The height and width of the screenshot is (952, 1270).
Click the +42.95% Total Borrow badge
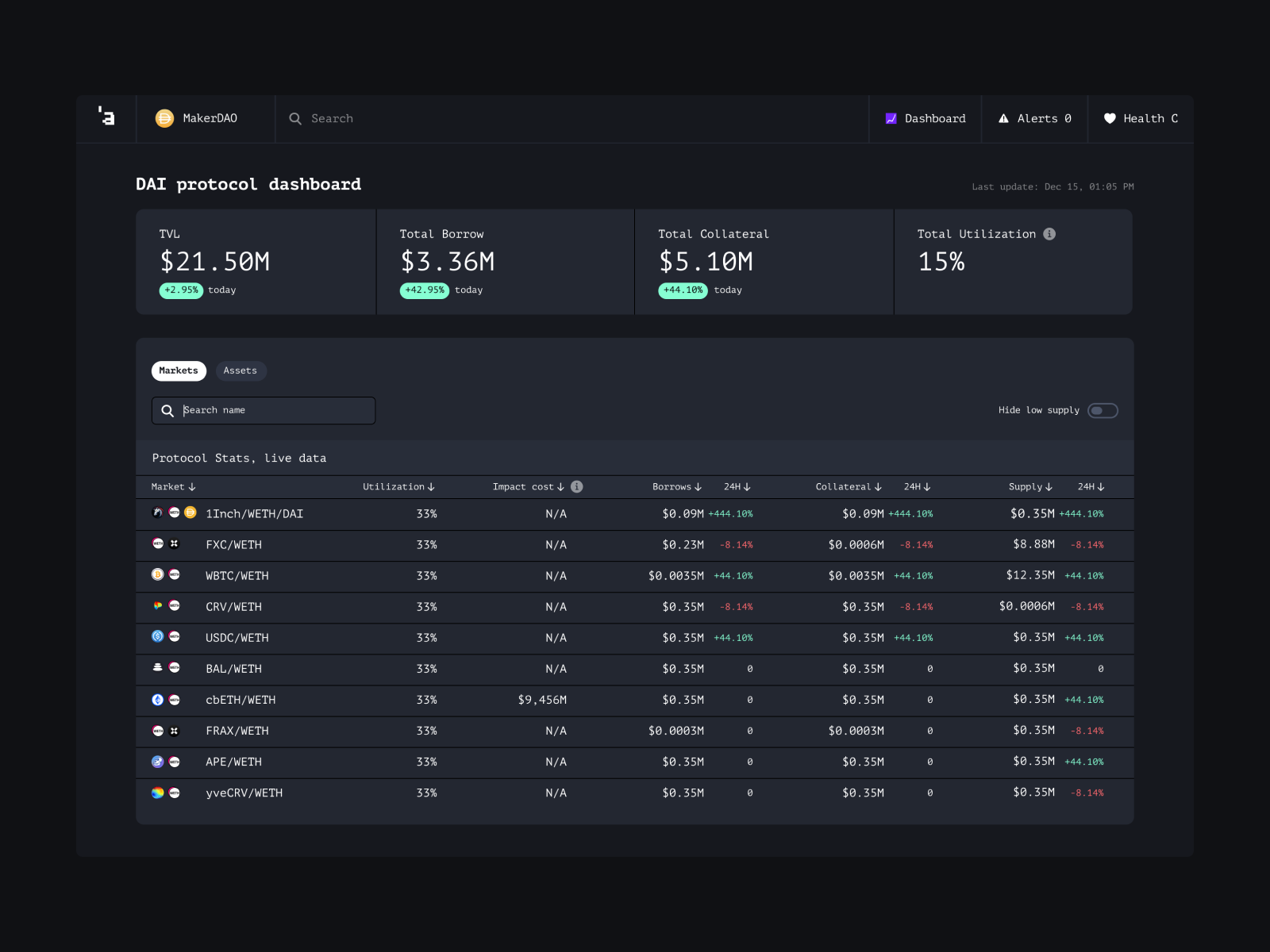(x=425, y=290)
